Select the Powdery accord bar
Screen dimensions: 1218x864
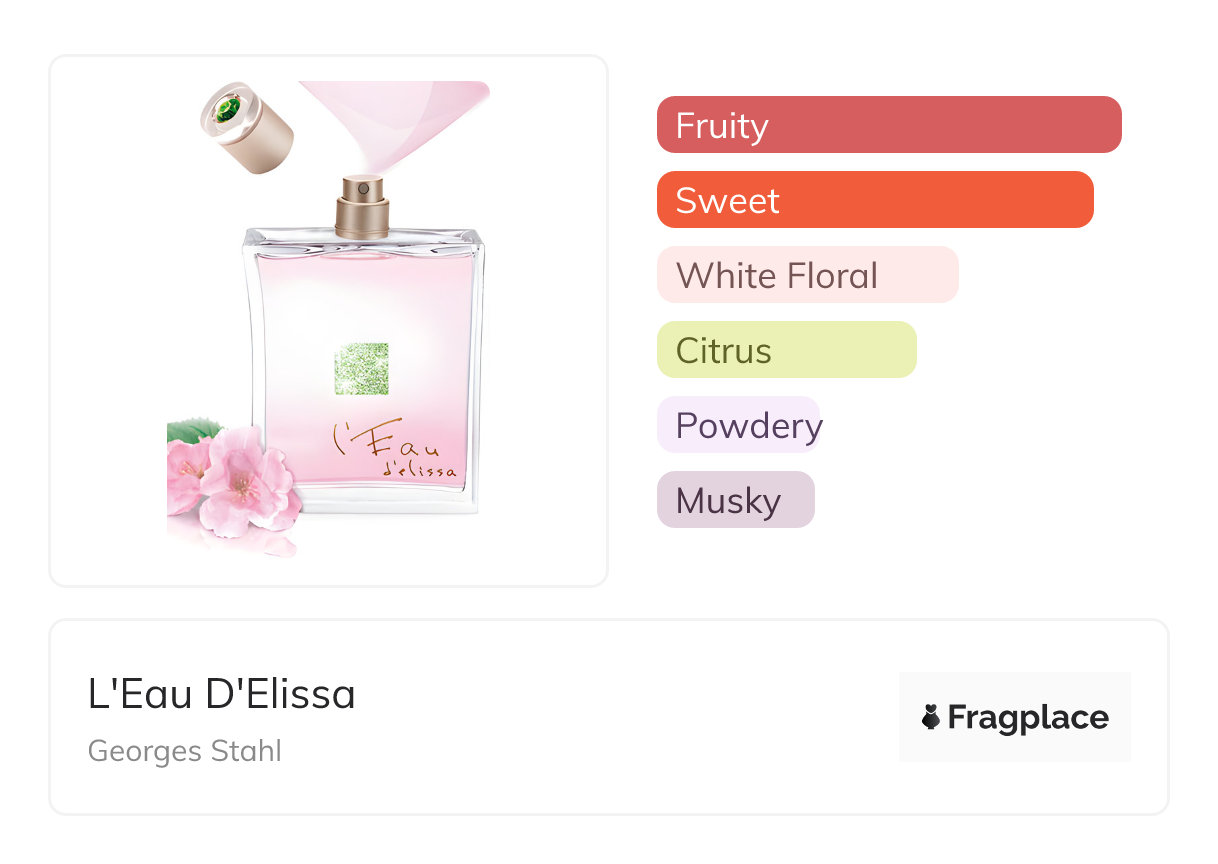[x=739, y=425]
